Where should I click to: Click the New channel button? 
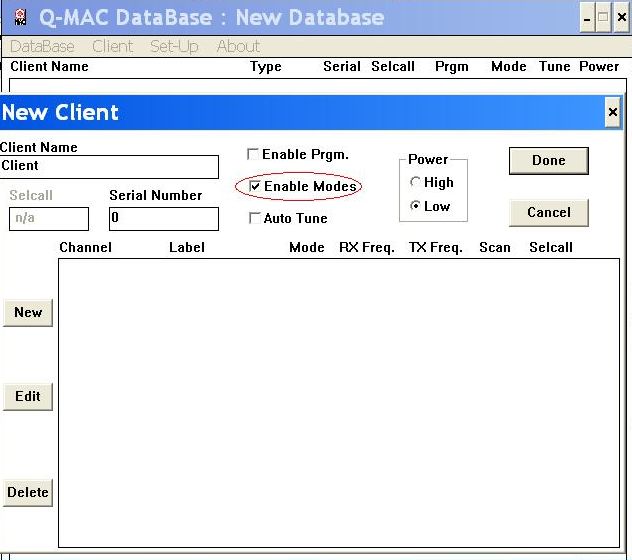28,312
